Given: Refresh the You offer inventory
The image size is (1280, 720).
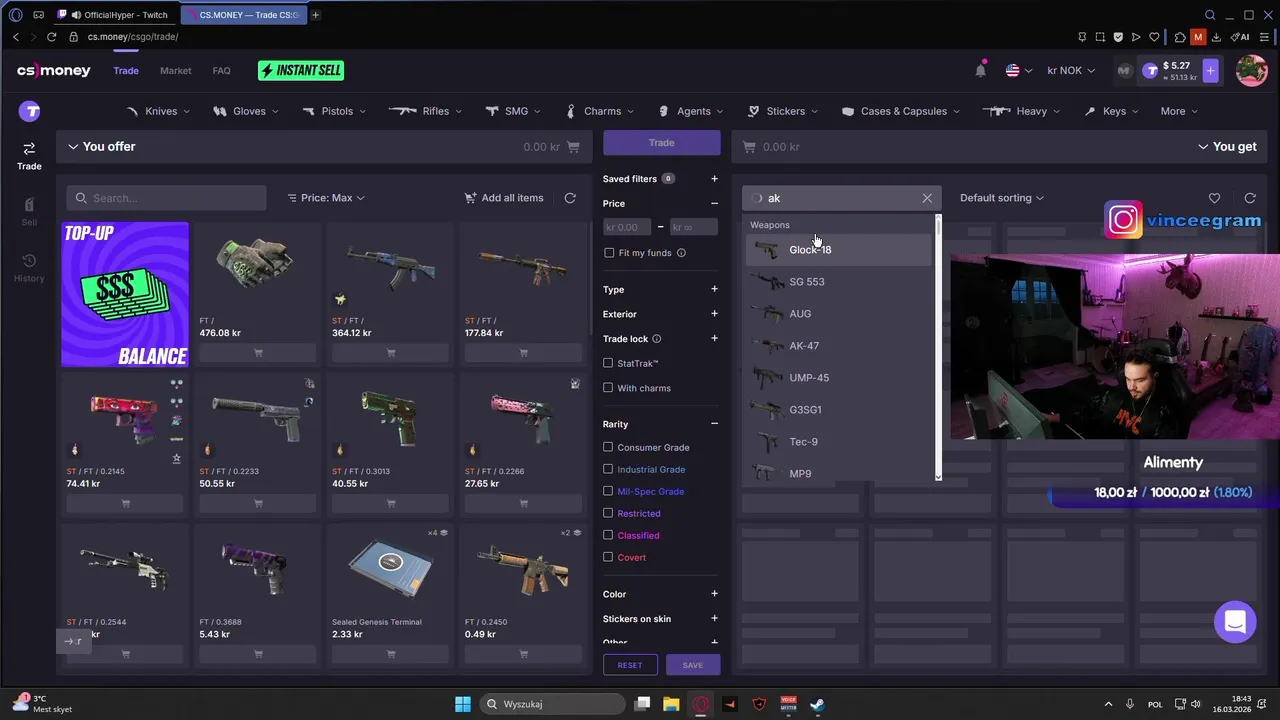Looking at the screenshot, I should [x=570, y=198].
